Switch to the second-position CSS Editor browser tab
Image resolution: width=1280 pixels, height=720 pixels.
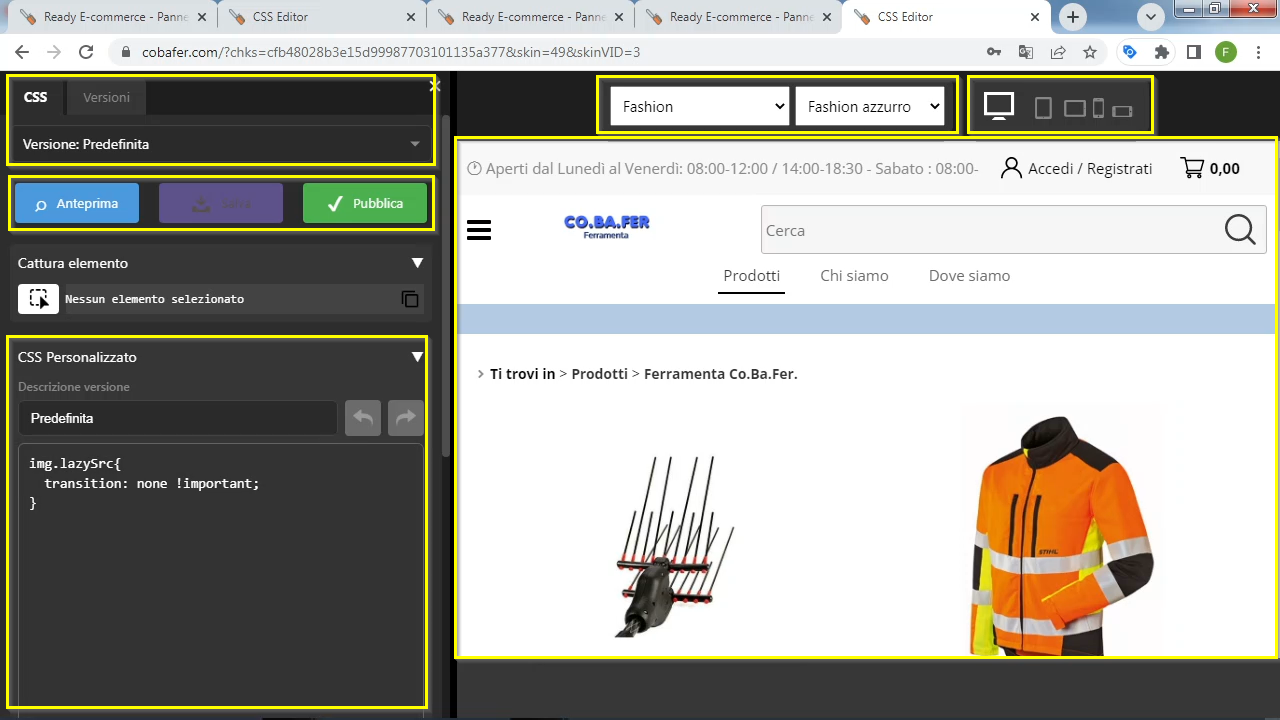[320, 17]
